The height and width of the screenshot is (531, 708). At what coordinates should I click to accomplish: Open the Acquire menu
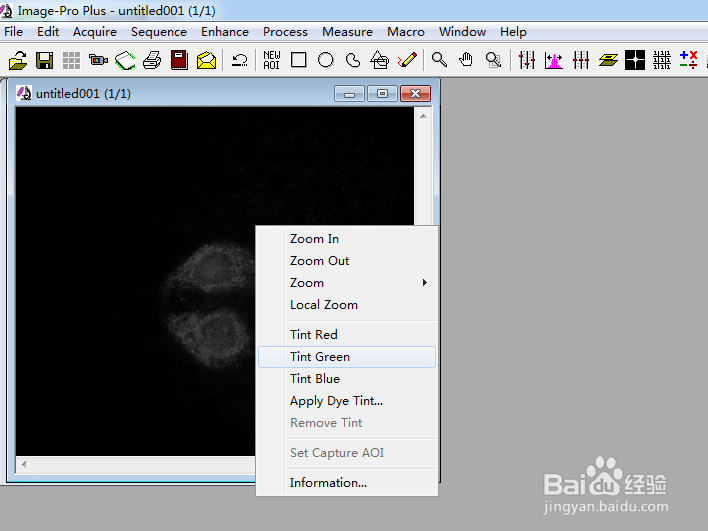[x=95, y=32]
